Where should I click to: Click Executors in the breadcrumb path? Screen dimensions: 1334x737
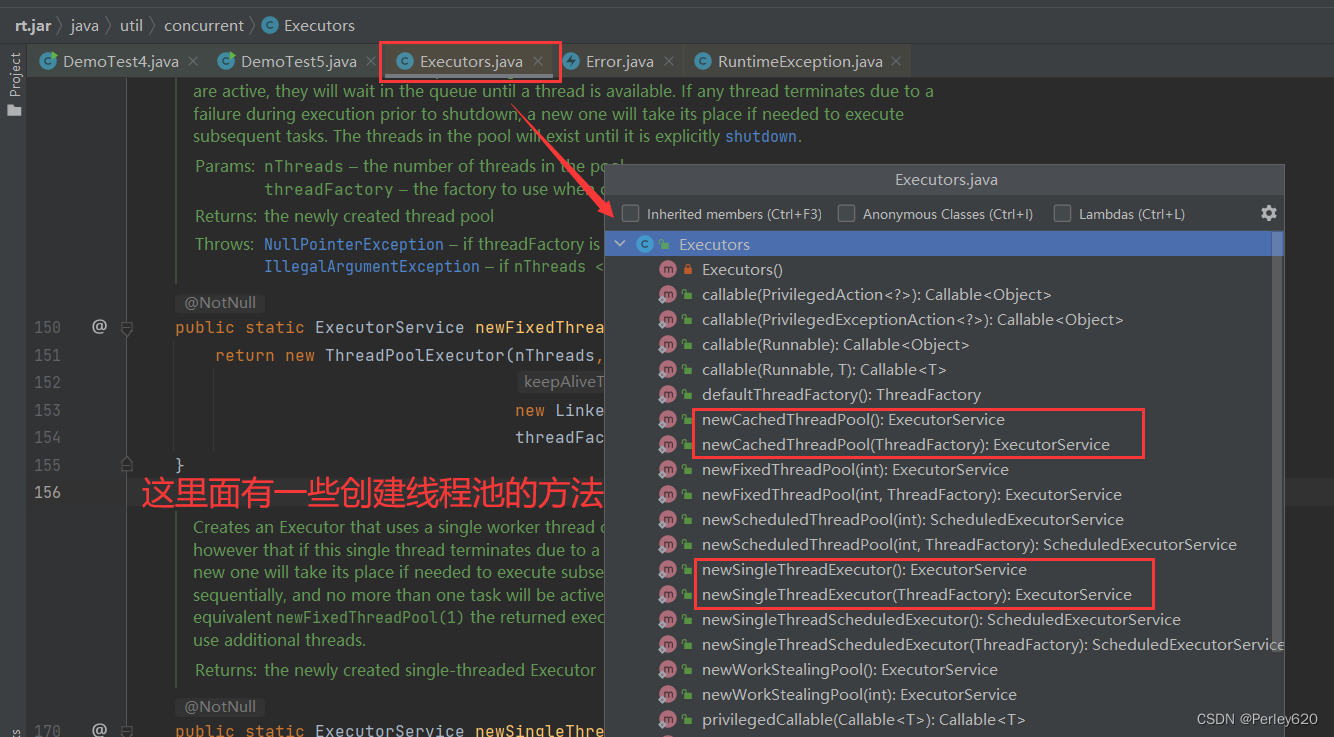[x=319, y=25]
